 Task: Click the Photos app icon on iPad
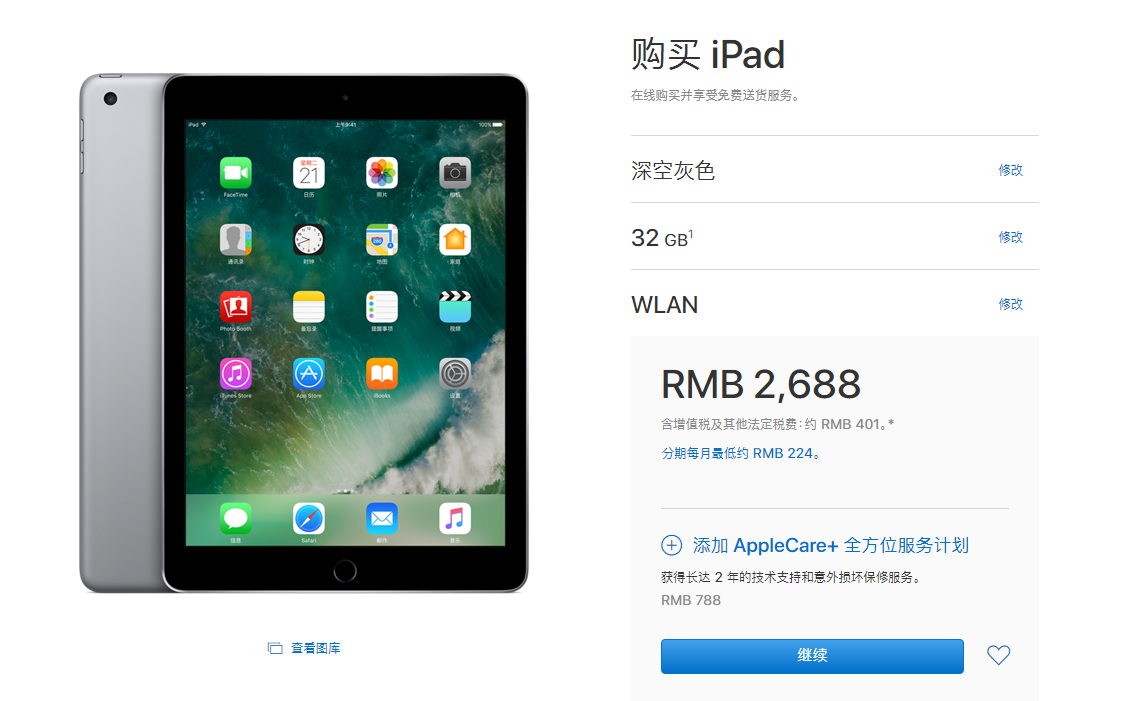382,173
